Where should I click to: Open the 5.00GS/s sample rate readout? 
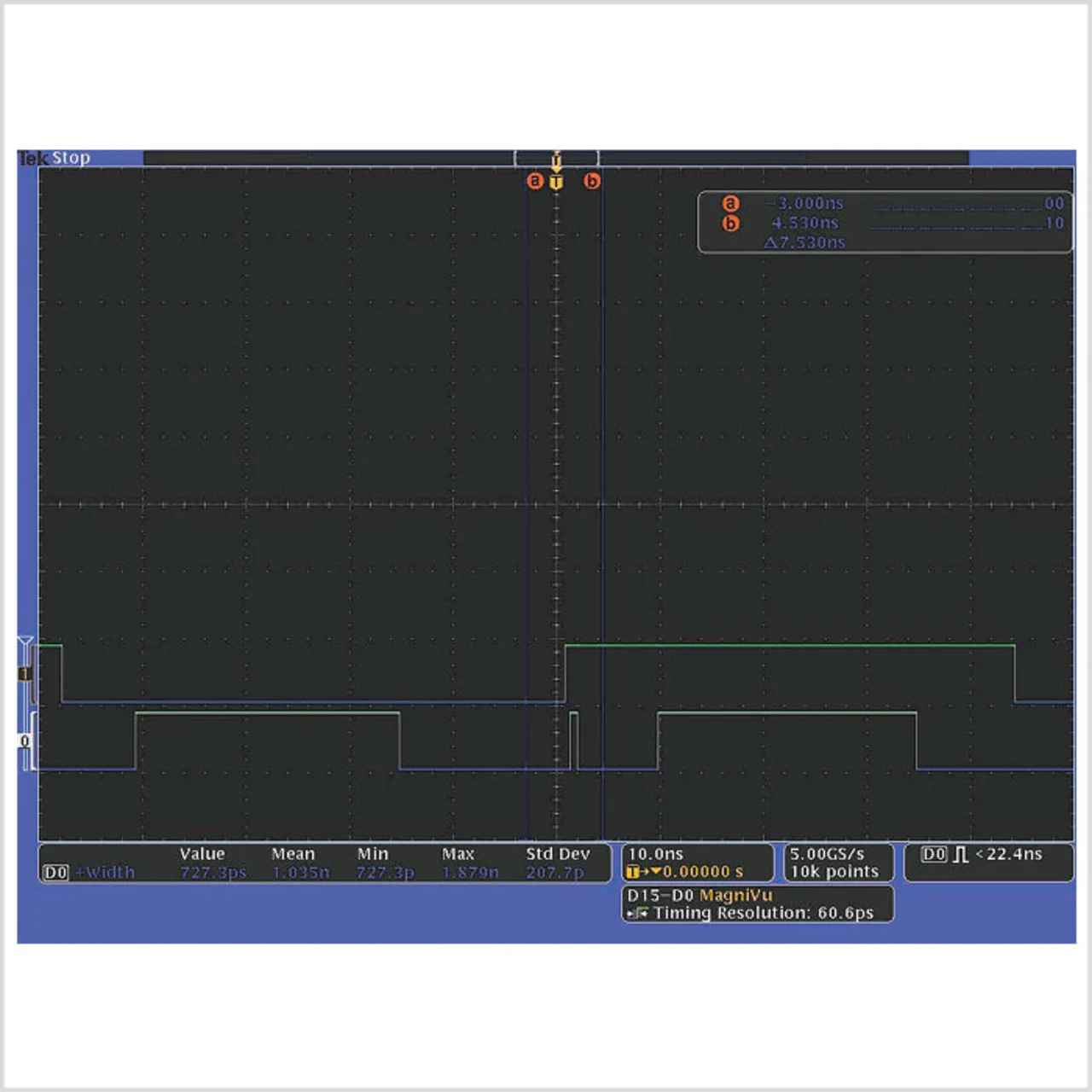tap(827, 854)
